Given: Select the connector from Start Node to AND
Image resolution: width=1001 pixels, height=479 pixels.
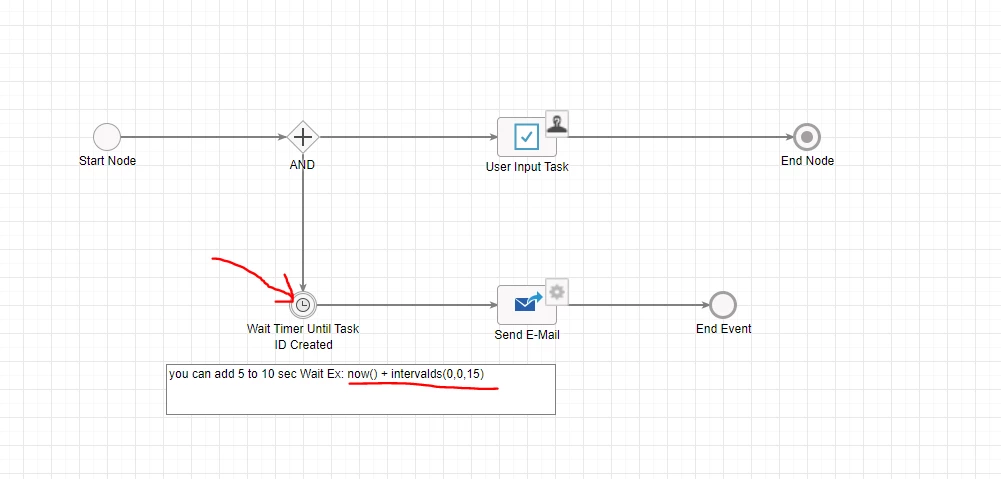Looking at the screenshot, I should [x=203, y=137].
